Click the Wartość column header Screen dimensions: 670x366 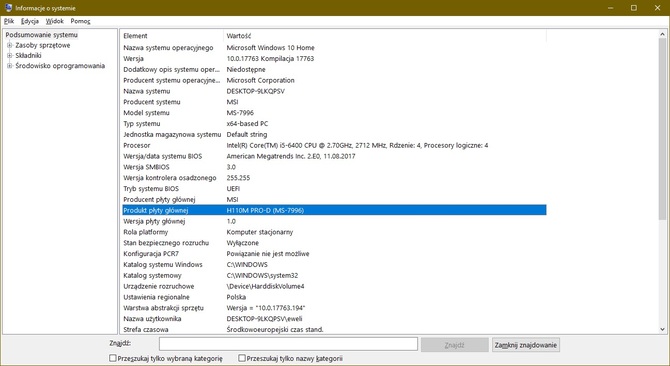[x=385, y=36]
